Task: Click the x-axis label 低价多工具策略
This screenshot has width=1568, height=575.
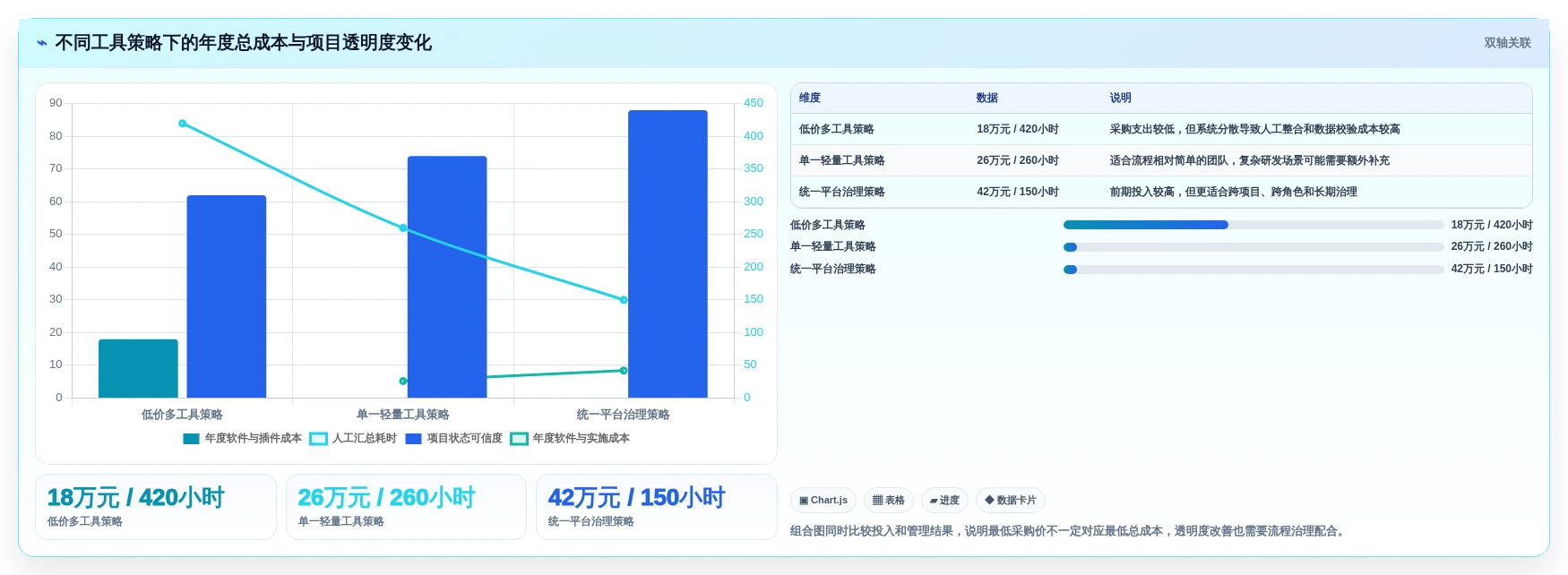Action: pos(182,415)
